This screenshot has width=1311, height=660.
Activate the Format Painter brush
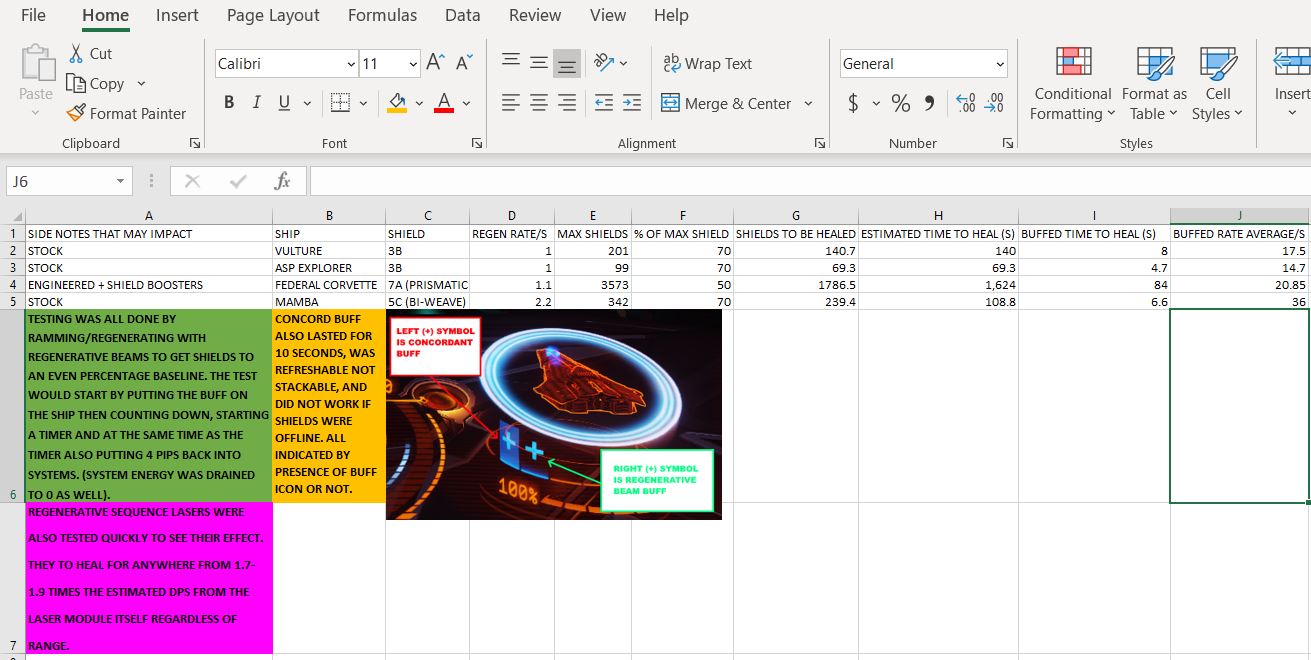coord(76,114)
